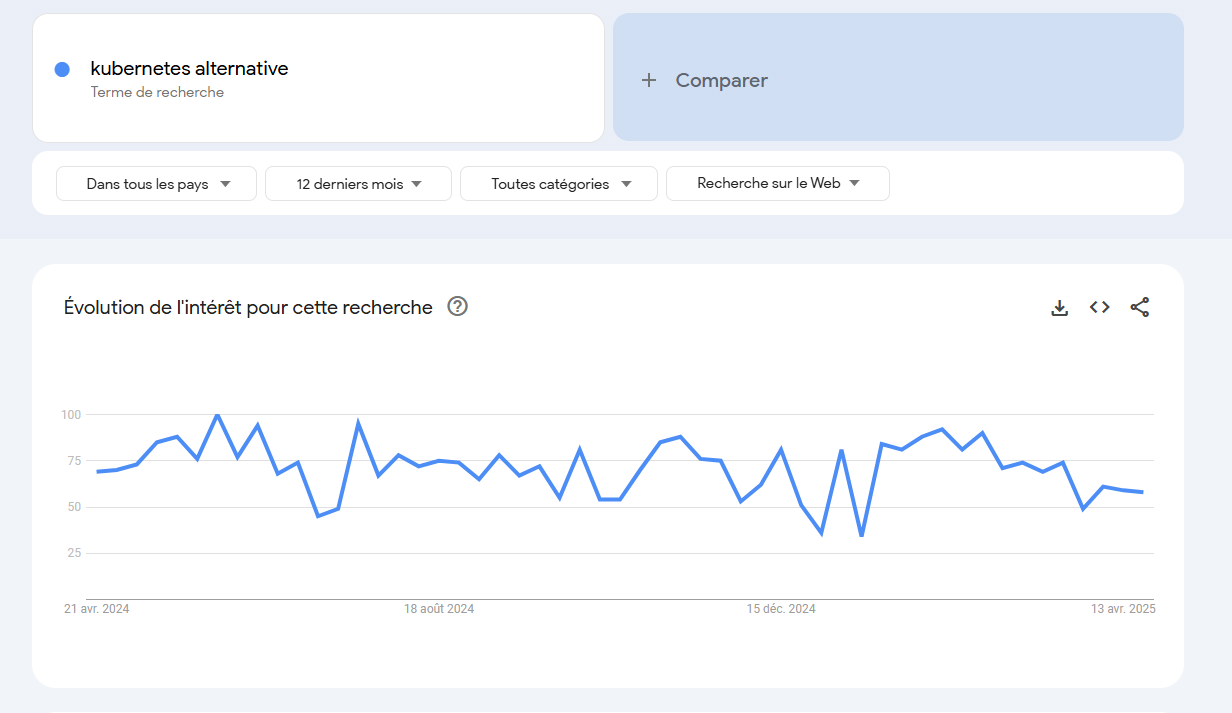Open the embed code icon

click(x=1100, y=308)
